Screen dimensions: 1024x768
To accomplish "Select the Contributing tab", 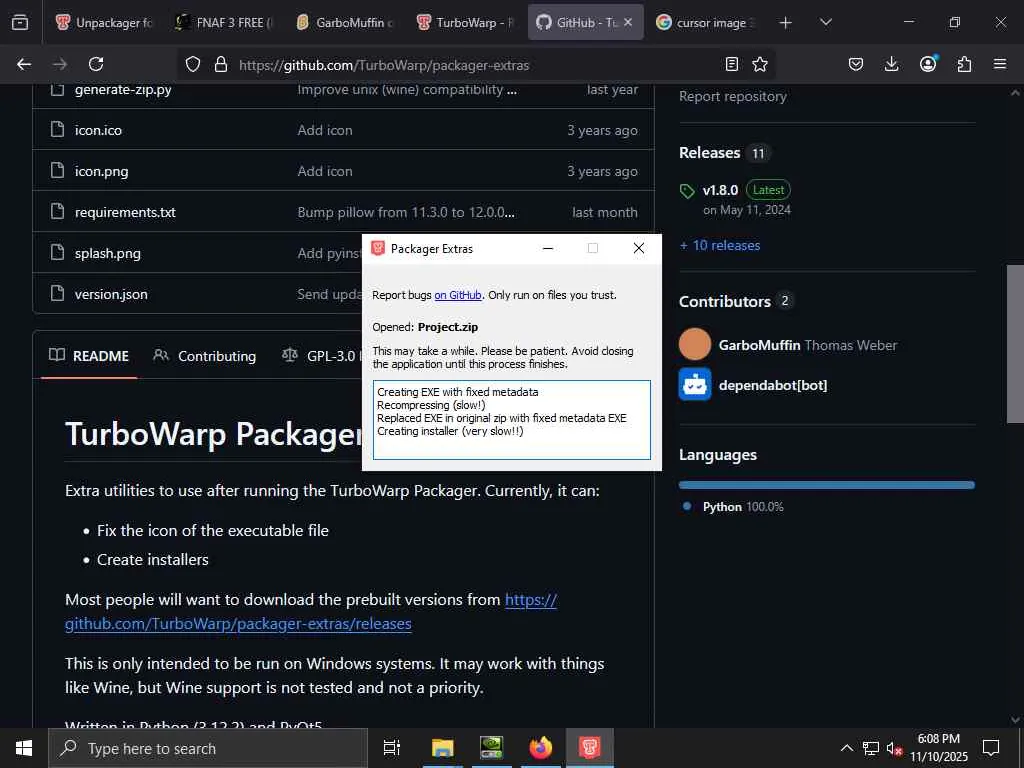I will (x=204, y=356).
